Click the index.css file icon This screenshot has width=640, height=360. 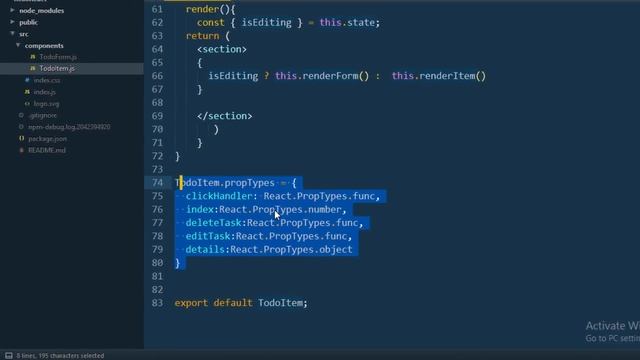[x=27, y=80]
